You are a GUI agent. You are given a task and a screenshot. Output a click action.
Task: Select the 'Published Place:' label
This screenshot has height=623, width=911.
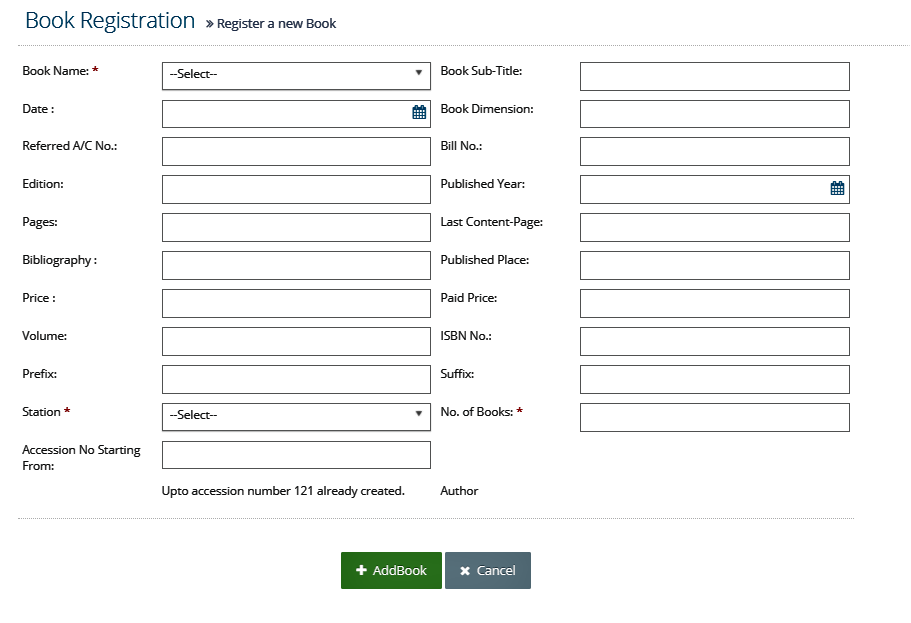point(485,260)
